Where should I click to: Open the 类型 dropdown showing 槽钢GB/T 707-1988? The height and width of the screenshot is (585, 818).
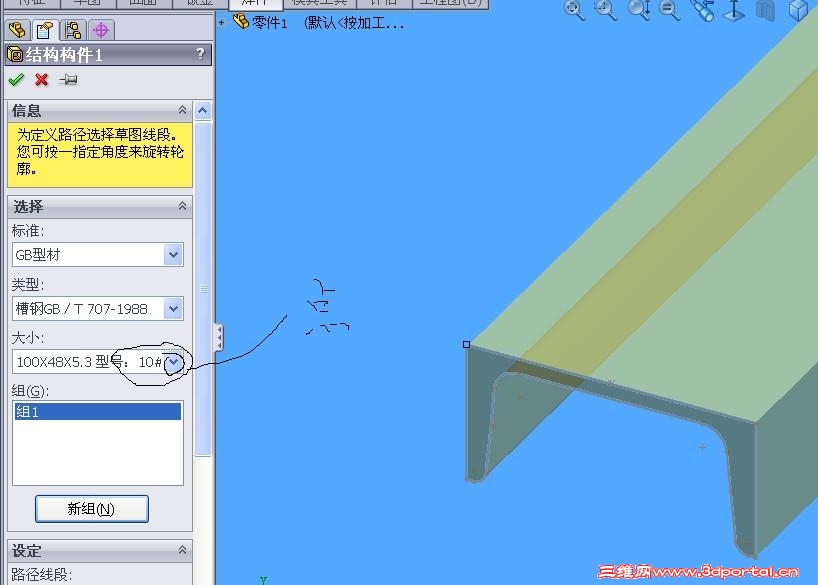coord(174,309)
